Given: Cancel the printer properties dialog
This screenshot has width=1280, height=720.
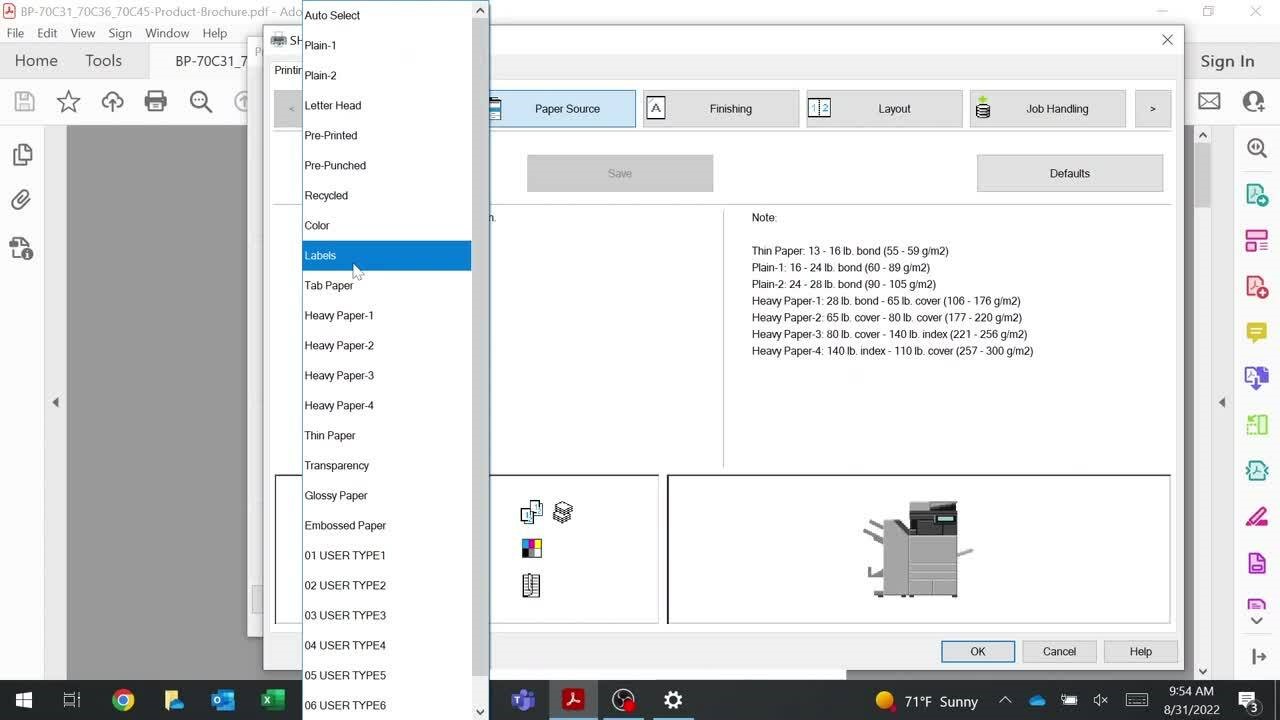Looking at the screenshot, I should tap(1059, 651).
